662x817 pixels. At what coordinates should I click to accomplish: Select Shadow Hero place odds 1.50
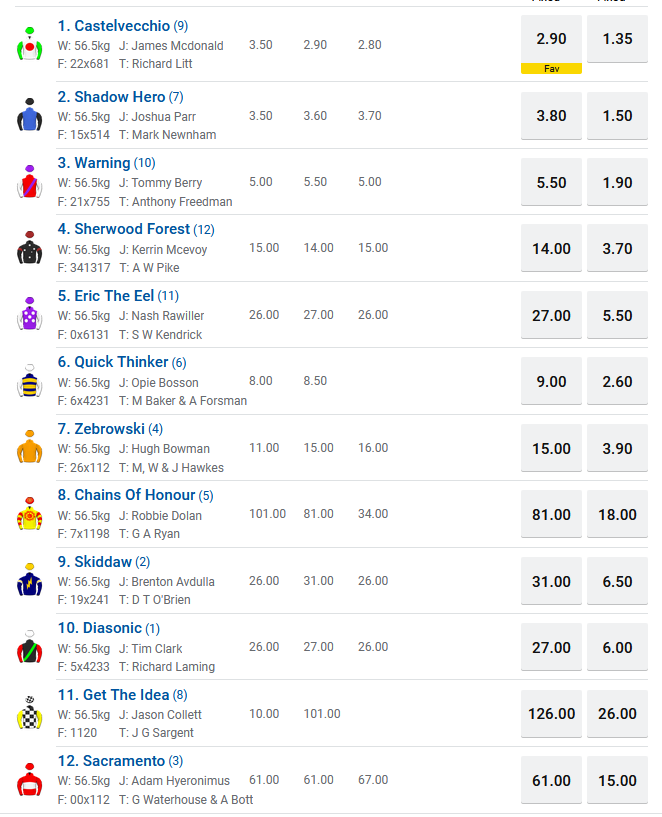click(x=617, y=116)
